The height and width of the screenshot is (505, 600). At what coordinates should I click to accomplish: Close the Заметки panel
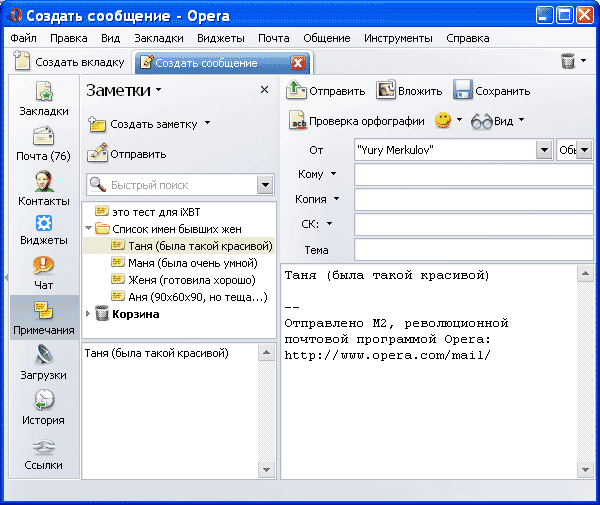264,90
